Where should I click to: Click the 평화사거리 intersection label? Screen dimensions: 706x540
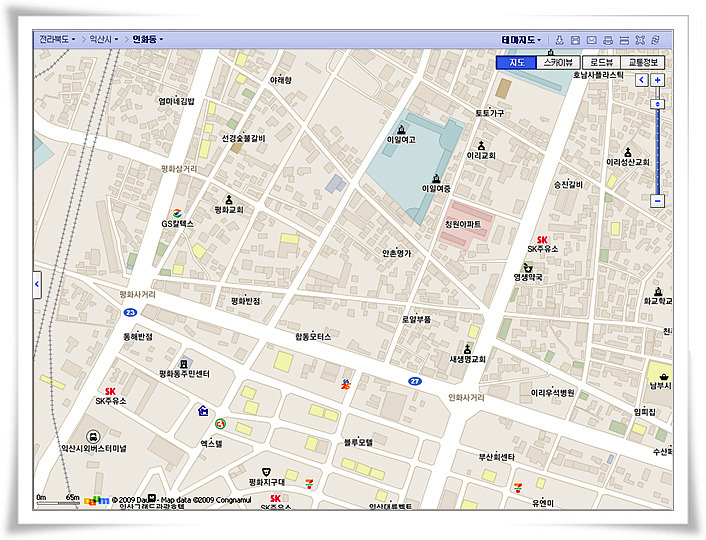click(137, 294)
